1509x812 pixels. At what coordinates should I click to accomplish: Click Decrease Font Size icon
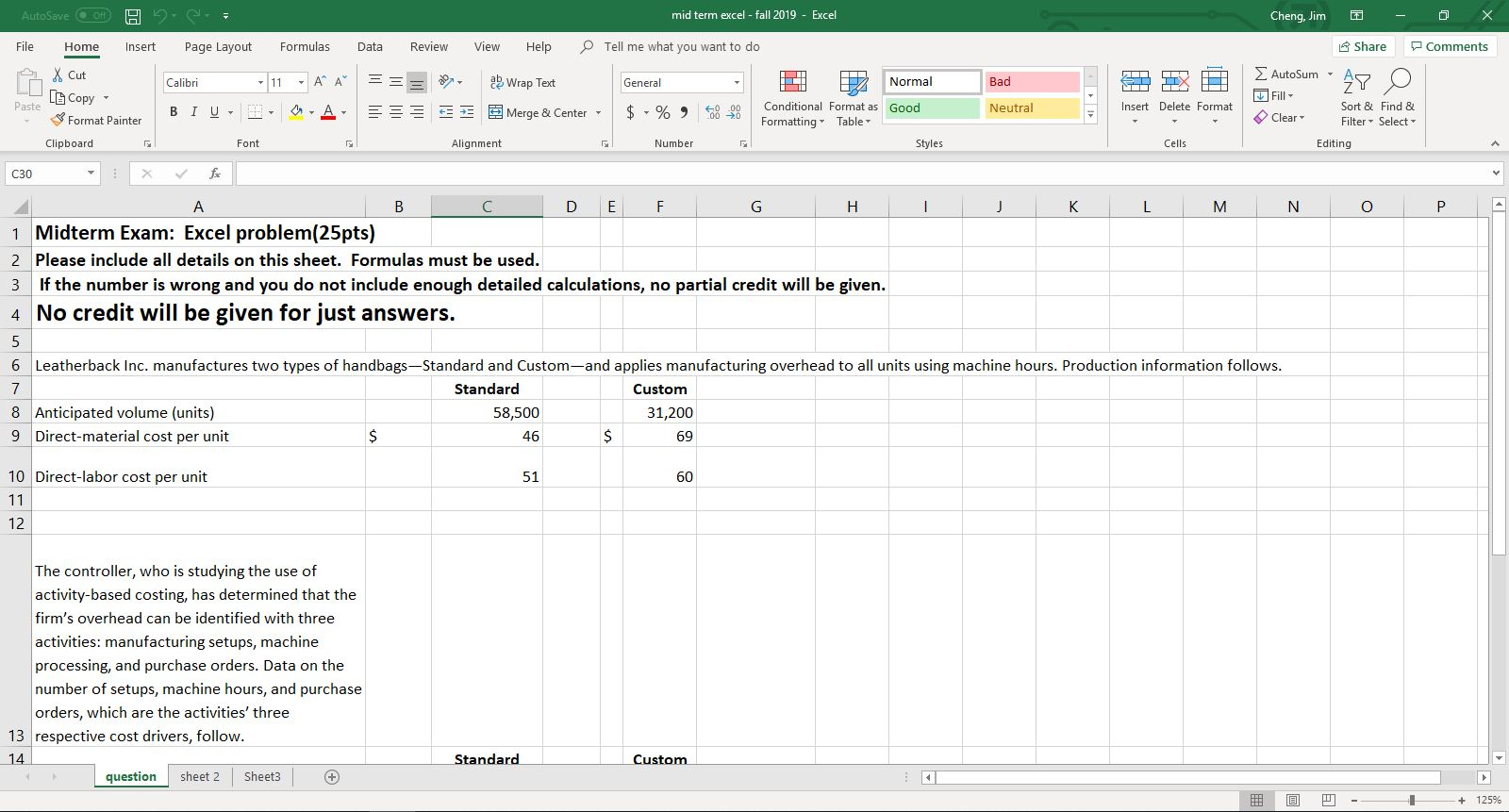click(x=340, y=82)
